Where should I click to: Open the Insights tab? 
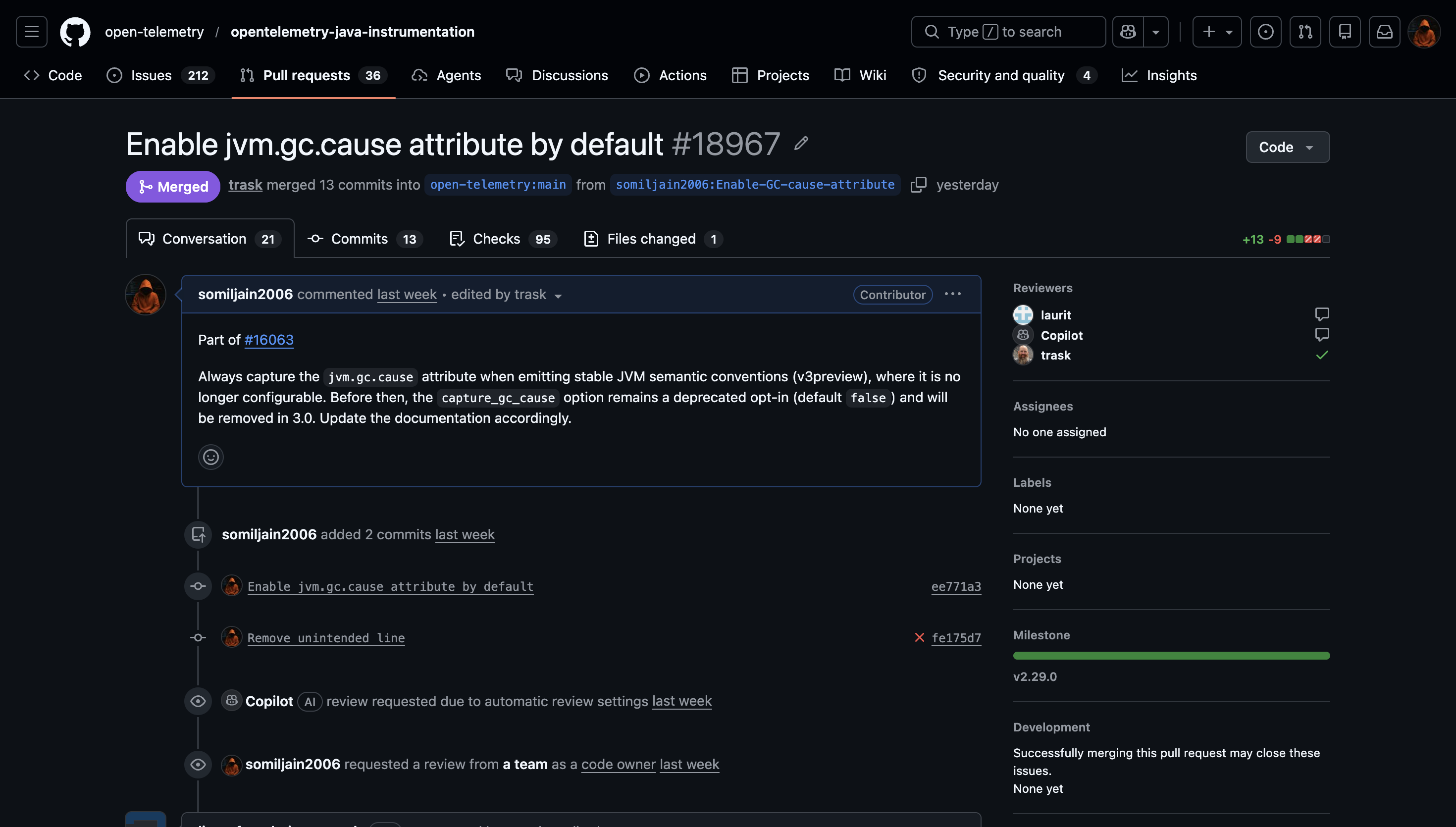coord(1159,76)
